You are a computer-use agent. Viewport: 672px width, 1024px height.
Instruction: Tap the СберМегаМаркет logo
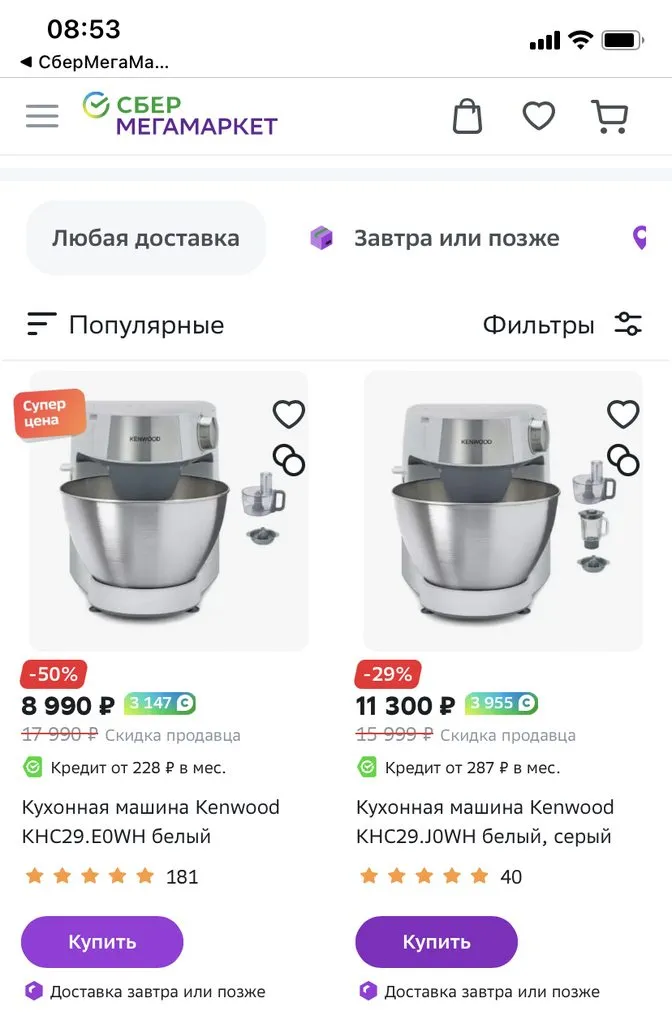[180, 115]
